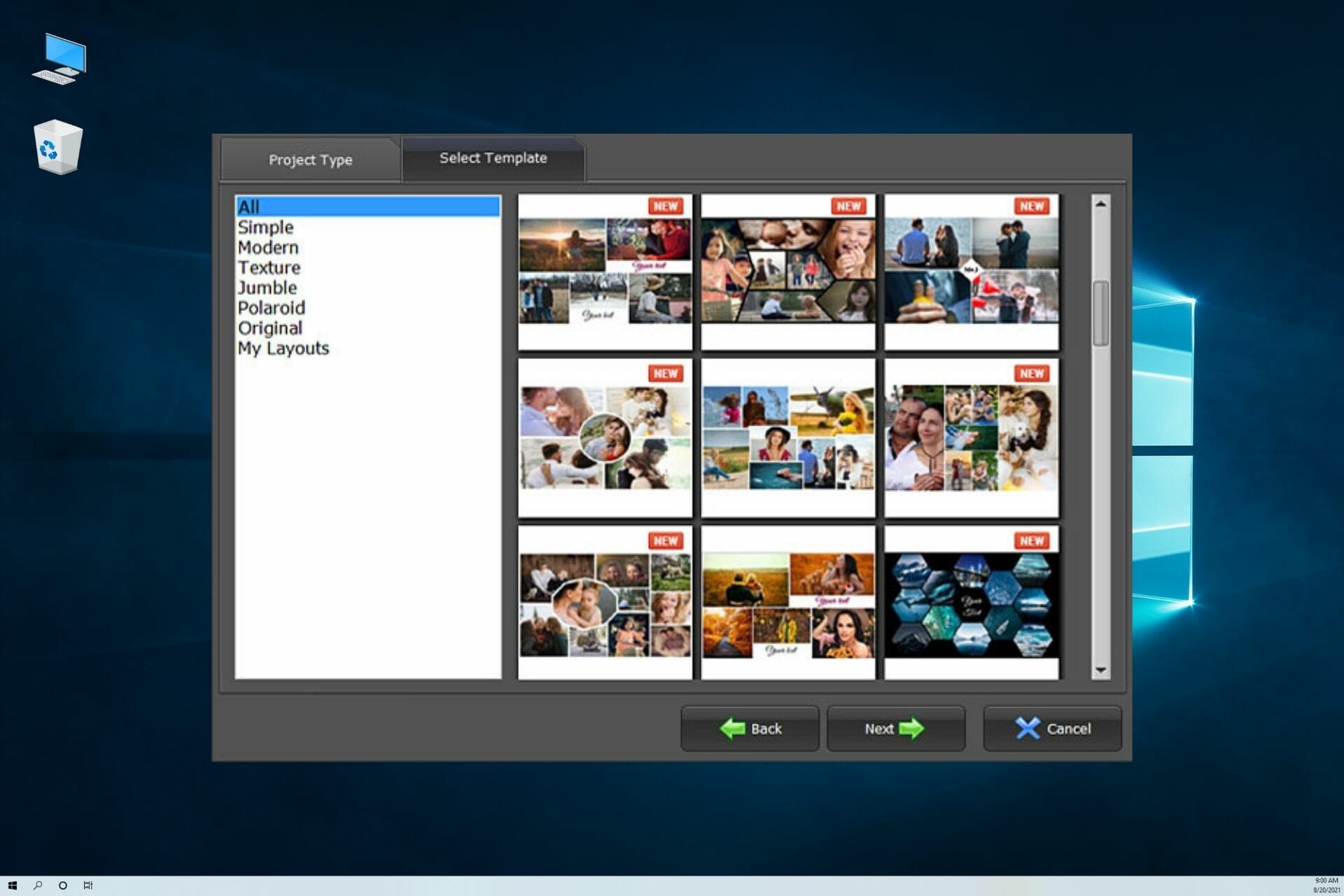Click the Back navigation arrow button

tap(749, 728)
